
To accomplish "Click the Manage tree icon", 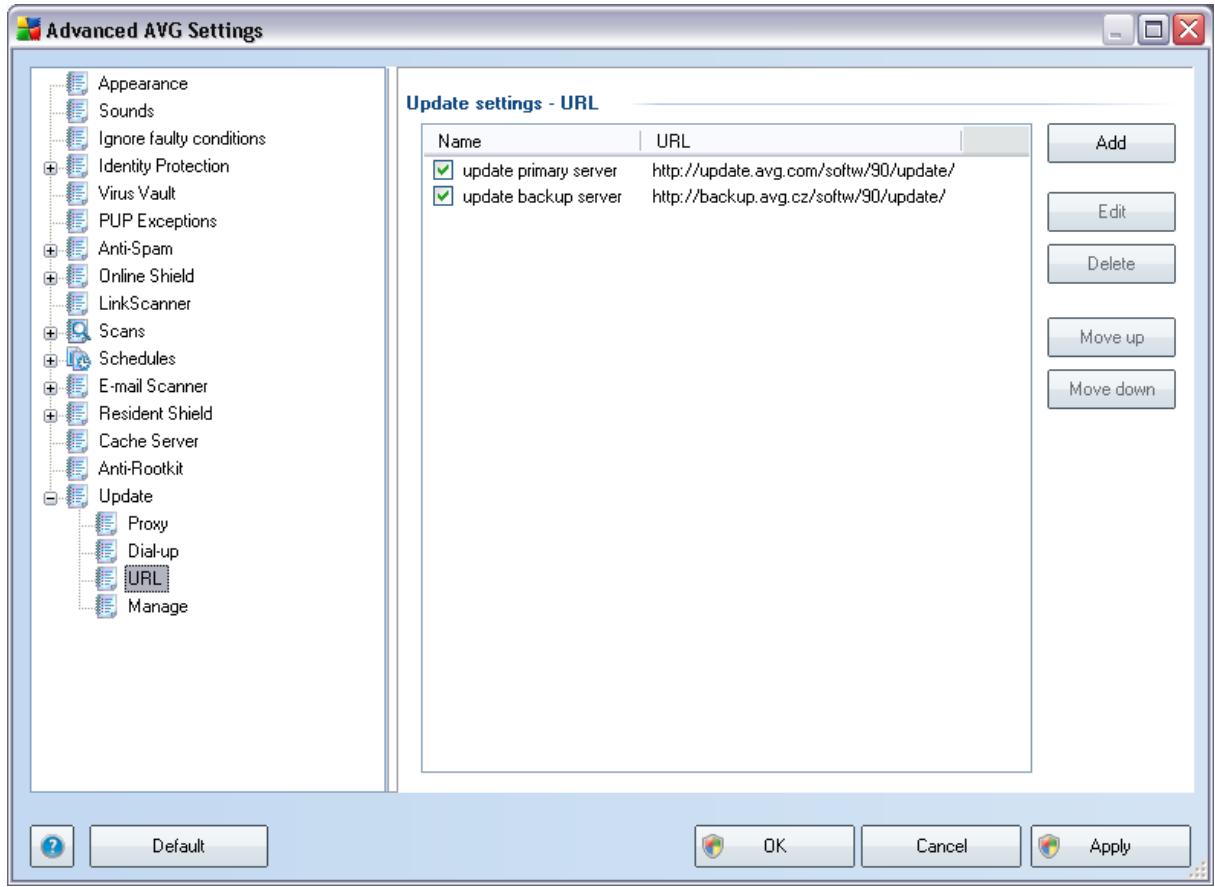I will click(x=106, y=605).
